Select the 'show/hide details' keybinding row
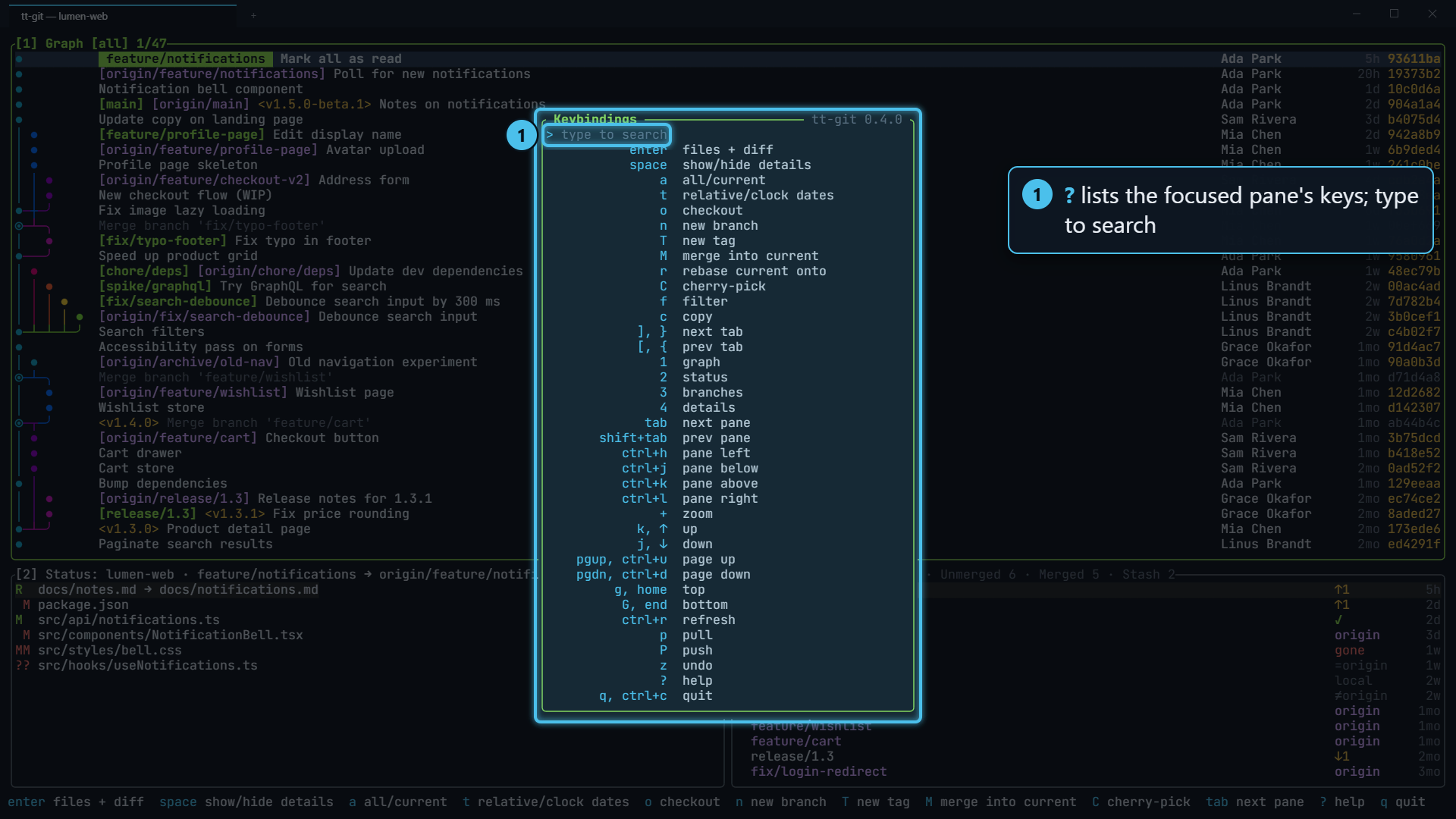 [728, 165]
